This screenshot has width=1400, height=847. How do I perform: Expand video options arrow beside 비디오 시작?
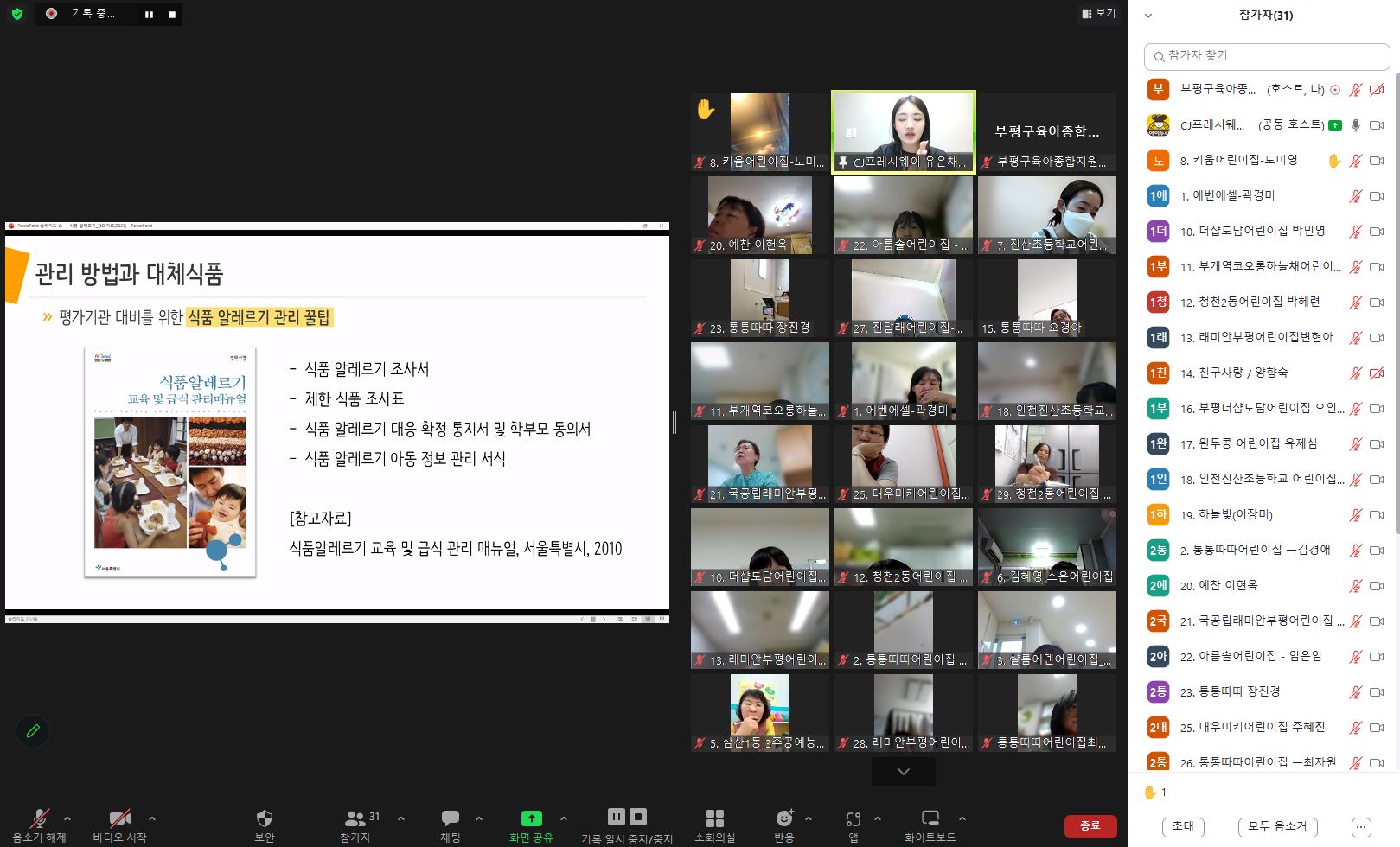[x=152, y=818]
